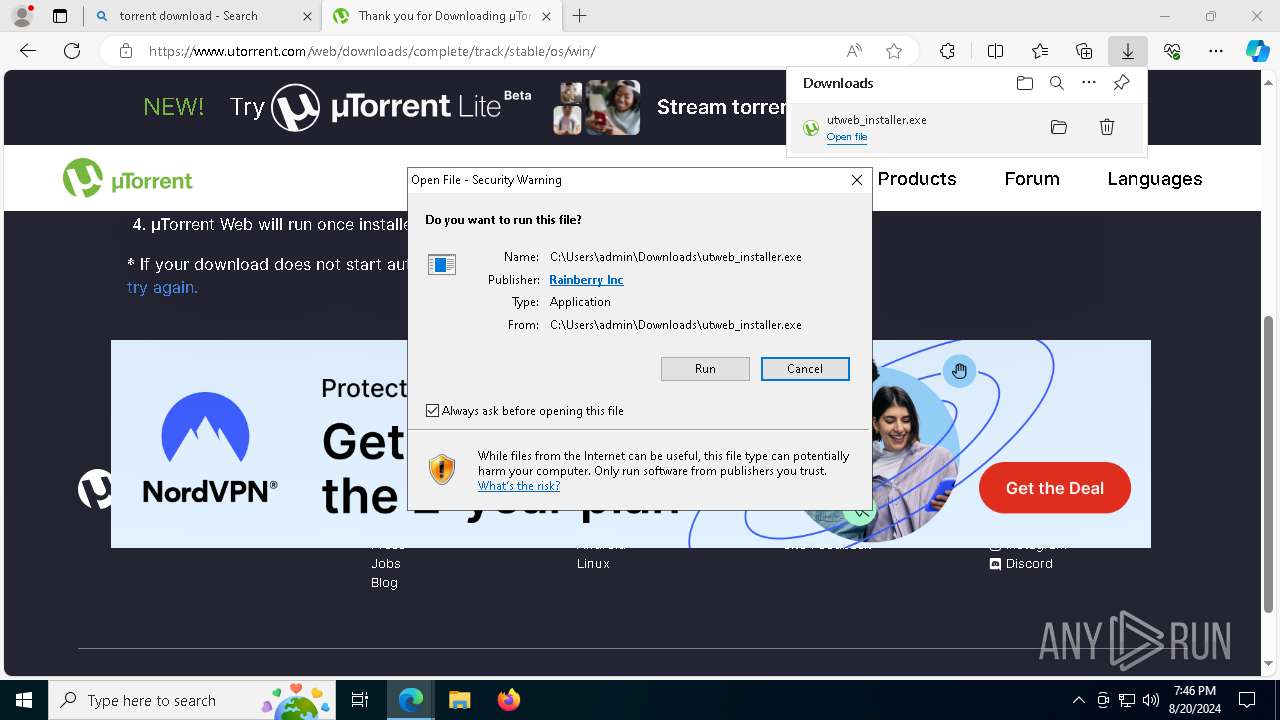
Task: Delete the utweb_installer.exe download entry
Action: pyautogui.click(x=1107, y=127)
